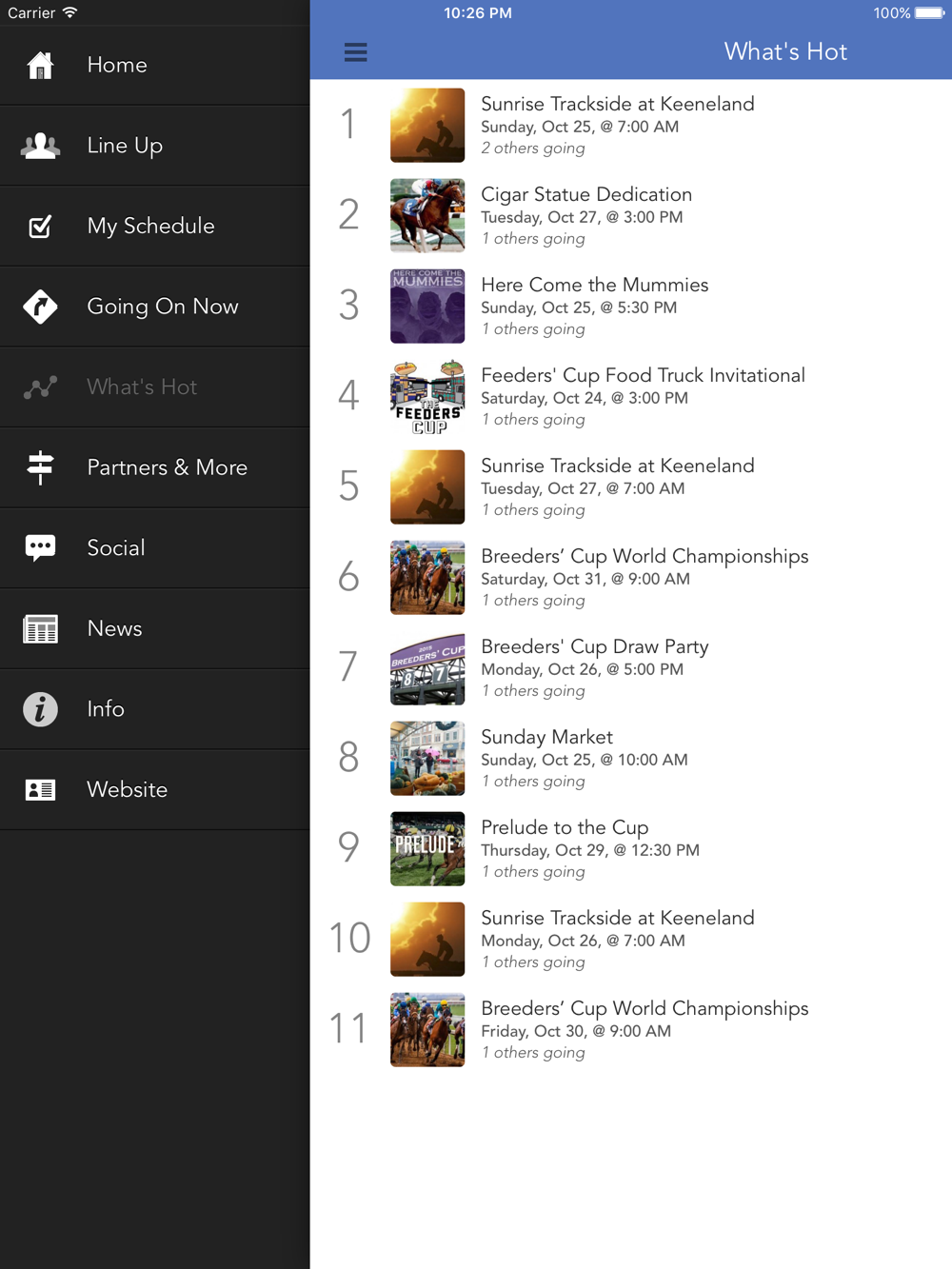Tap first-ranked Sunrise Trackside at Keeneland
This screenshot has width=952, height=1269.
[631, 125]
